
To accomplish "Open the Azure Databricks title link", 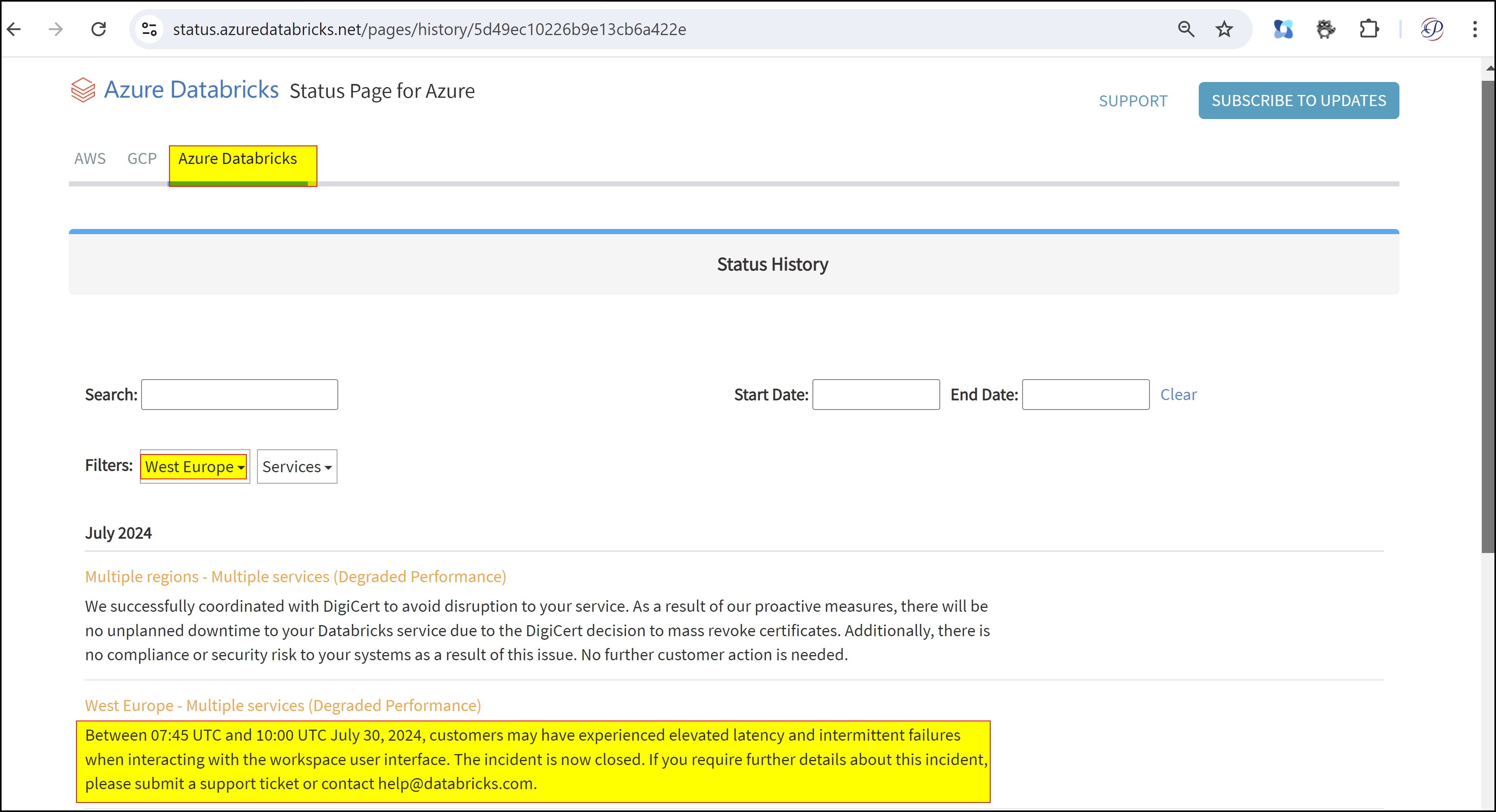I will point(191,90).
